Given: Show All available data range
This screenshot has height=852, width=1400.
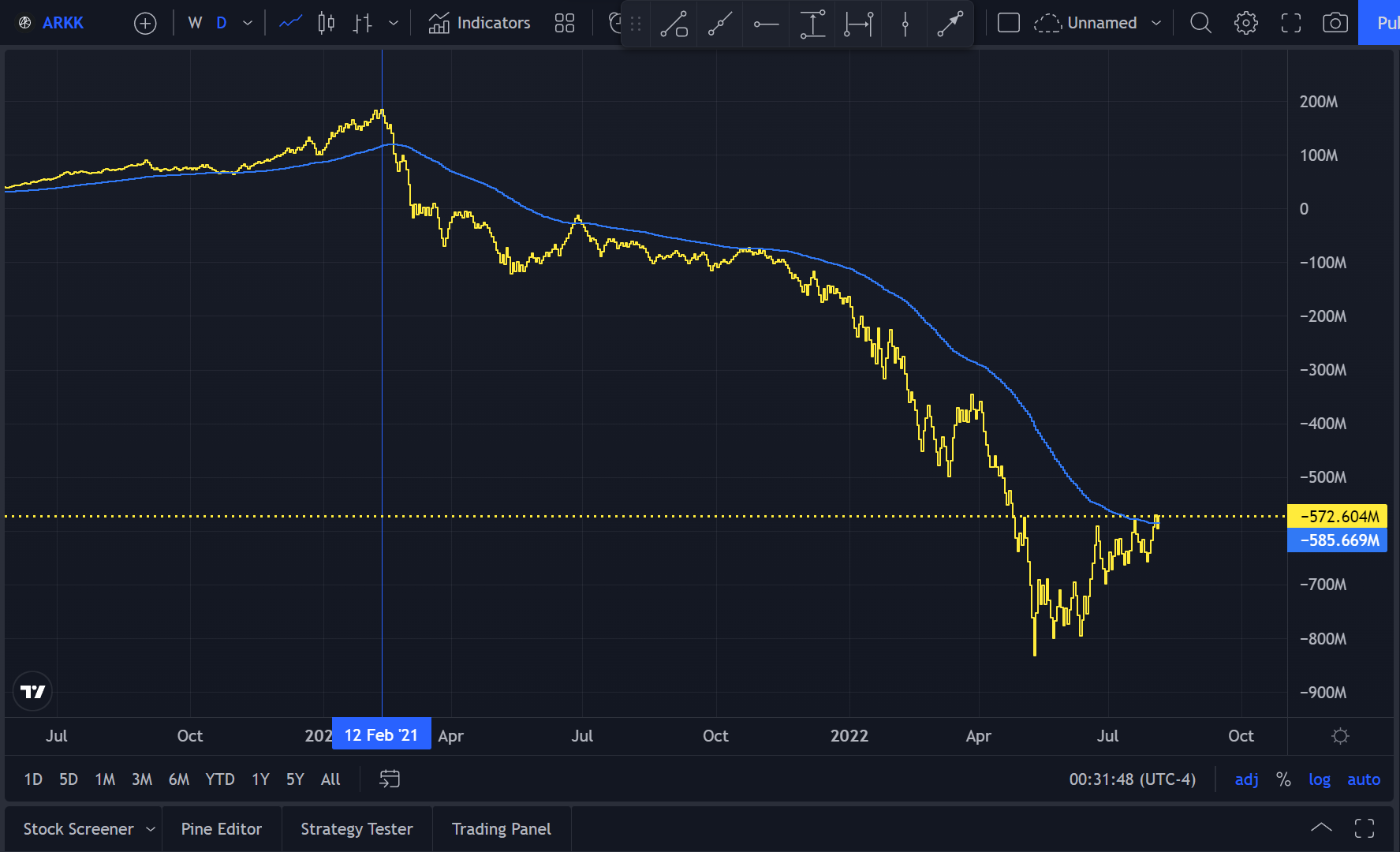Looking at the screenshot, I should coord(330,779).
